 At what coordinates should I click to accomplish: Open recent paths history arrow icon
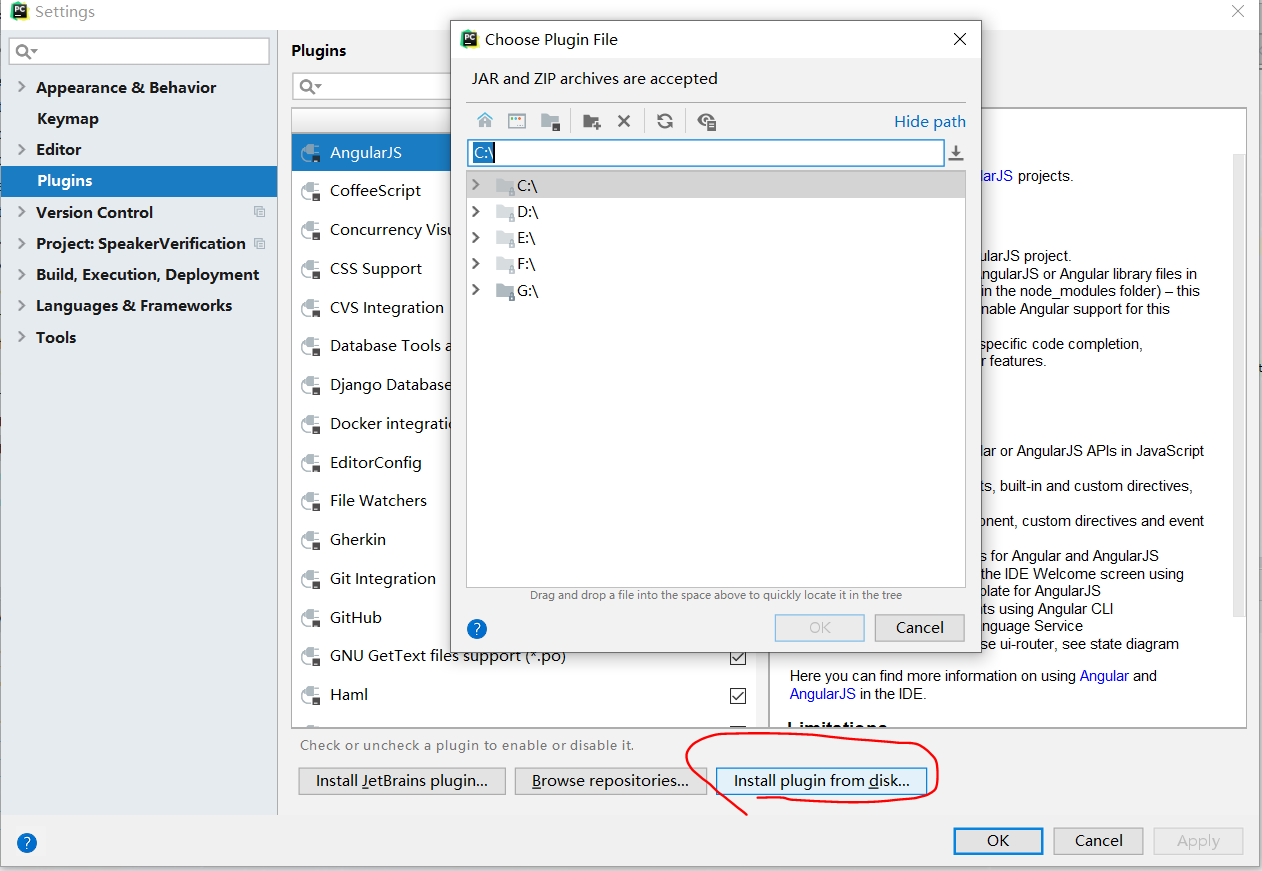[x=956, y=153]
